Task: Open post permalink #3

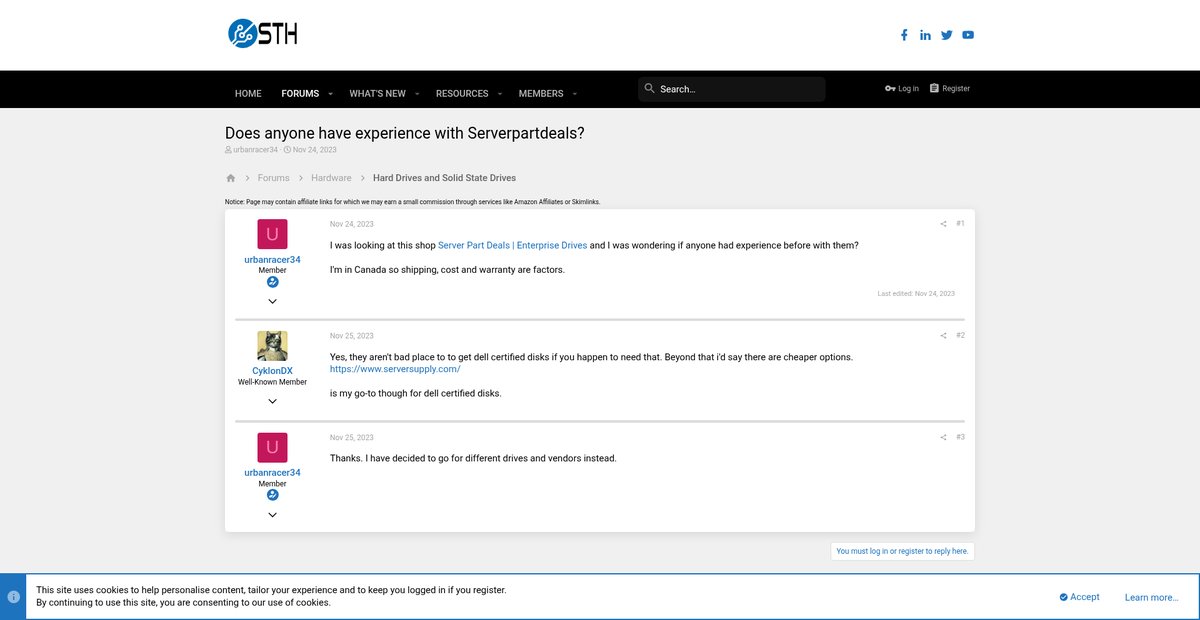Action: click(x=960, y=437)
